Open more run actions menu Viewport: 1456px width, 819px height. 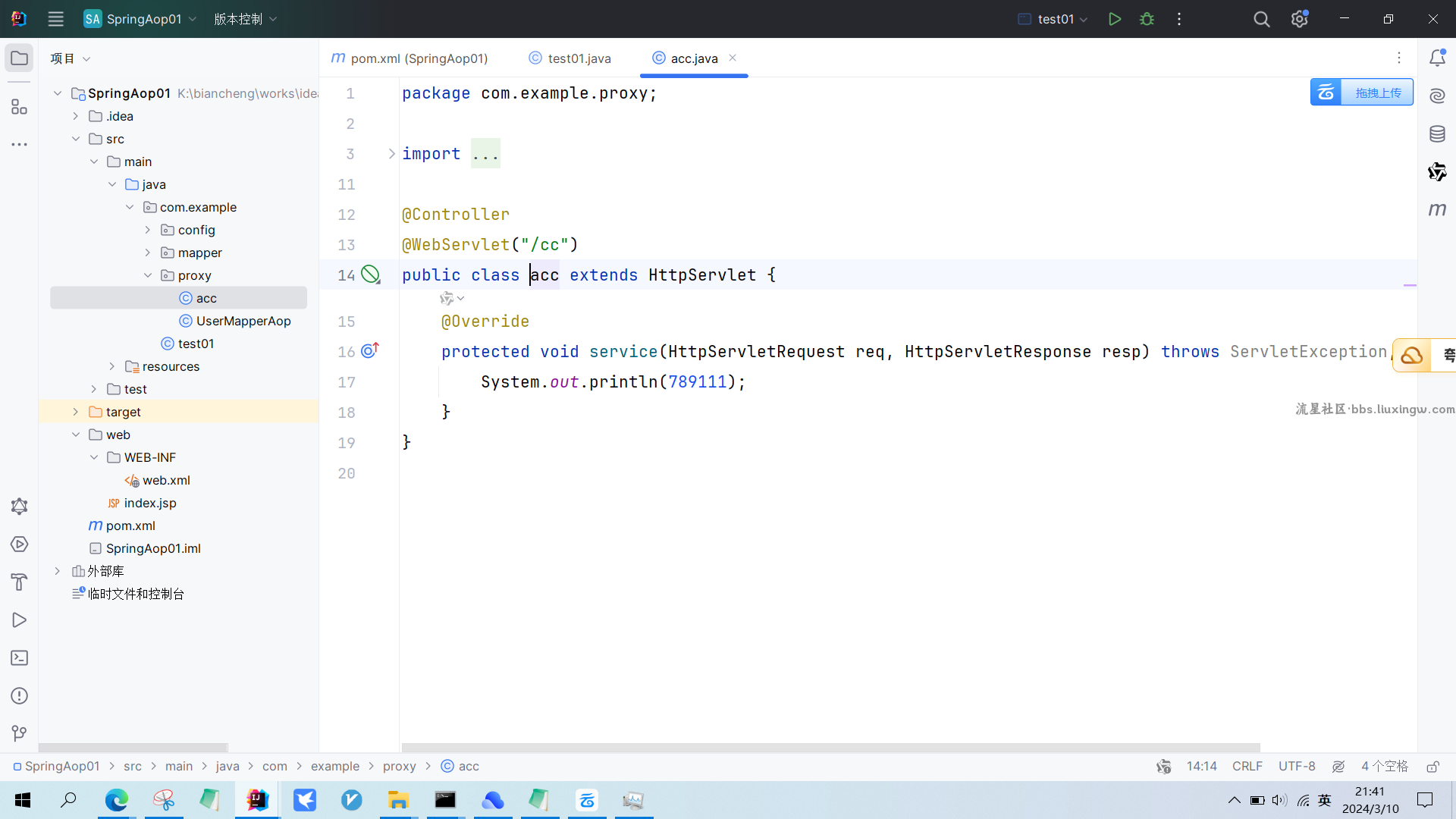click(1178, 19)
